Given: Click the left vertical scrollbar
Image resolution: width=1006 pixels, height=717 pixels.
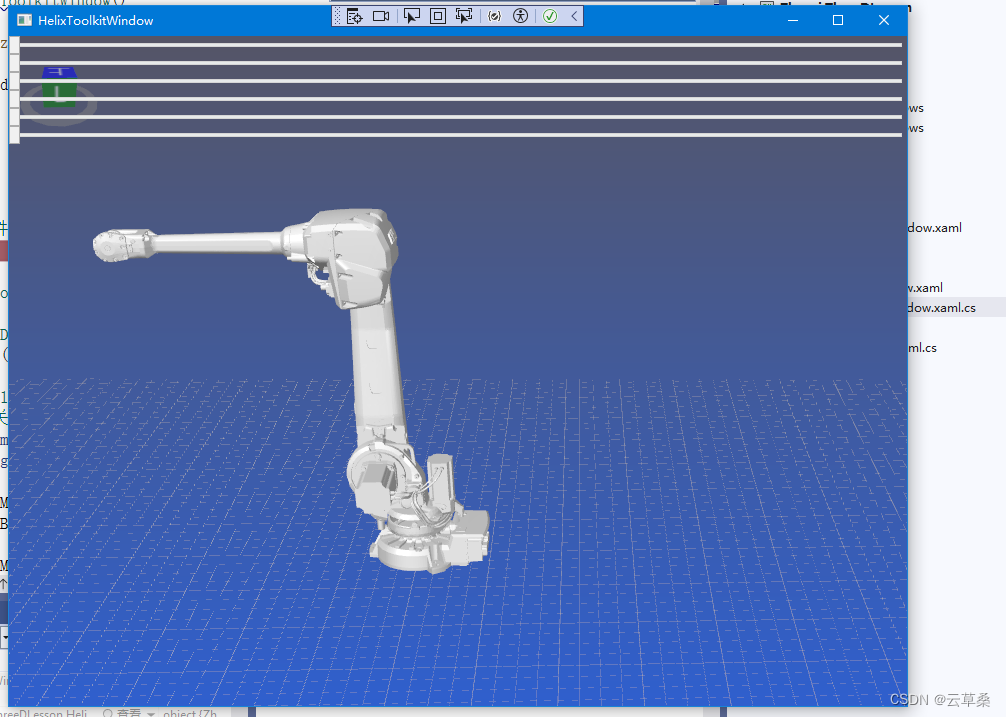Looking at the screenshot, I should coord(13,90).
